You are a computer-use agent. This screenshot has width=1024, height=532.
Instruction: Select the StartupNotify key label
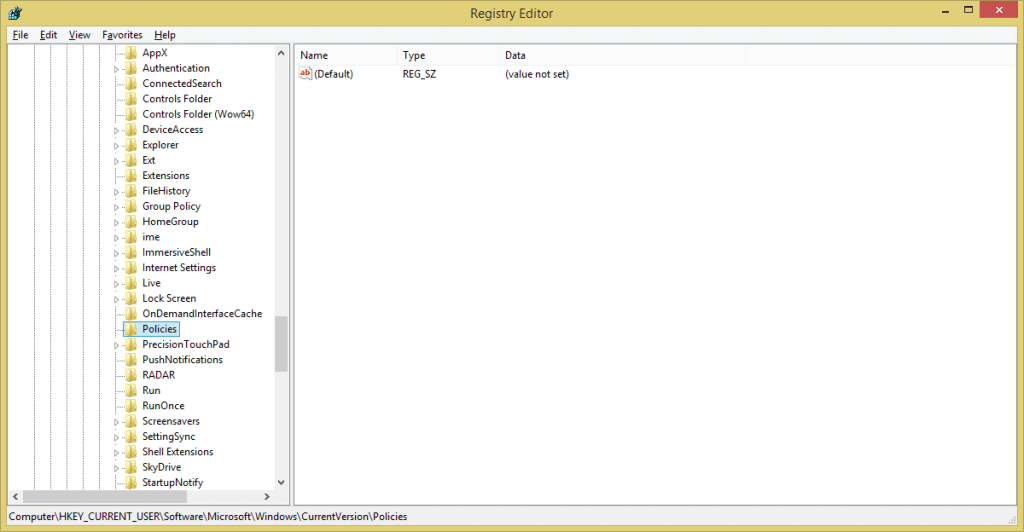(172, 482)
